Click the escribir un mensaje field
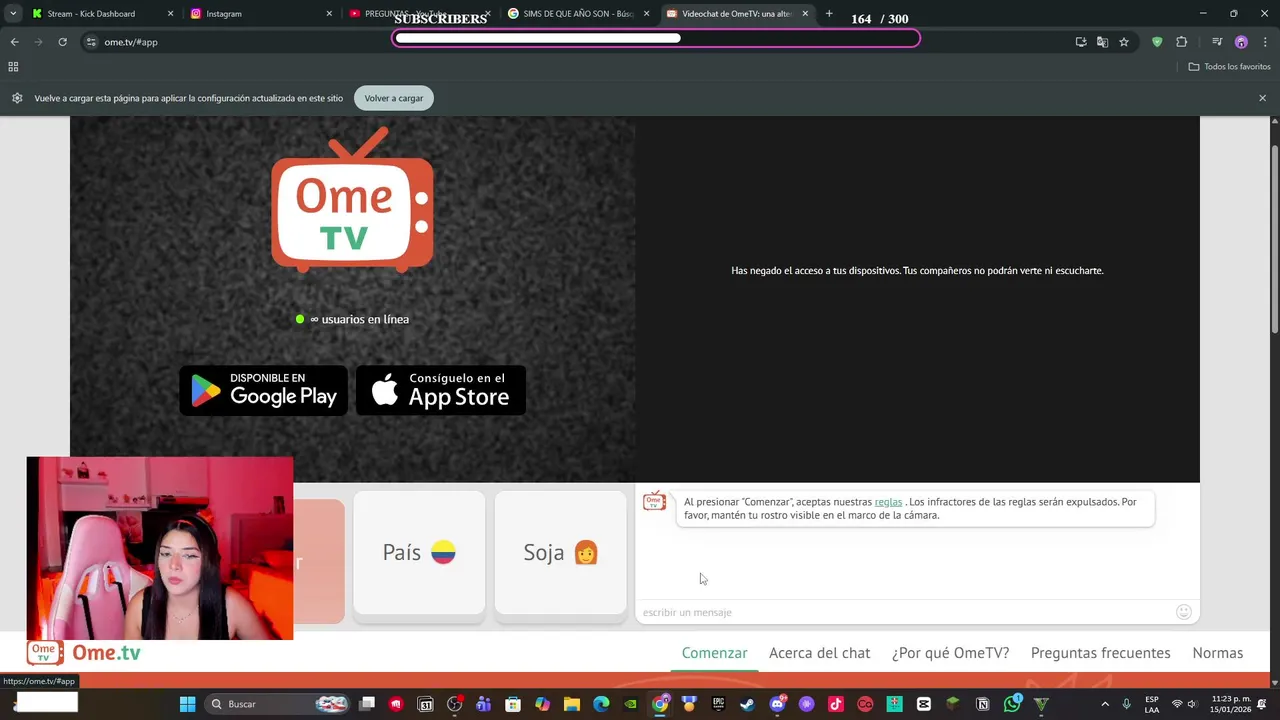Viewport: 1280px width, 720px height. 905,612
